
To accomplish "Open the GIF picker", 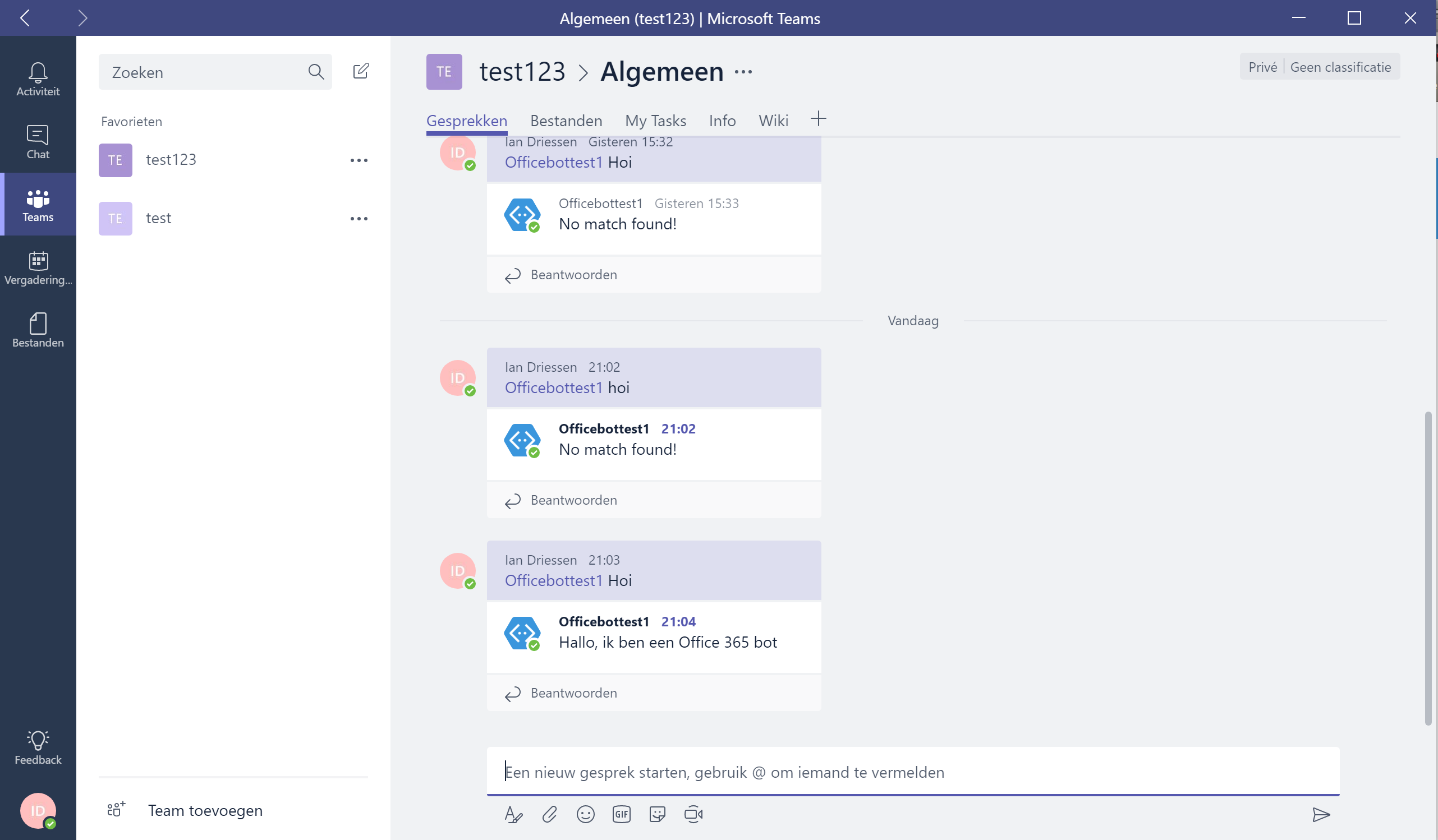I will pos(622,814).
